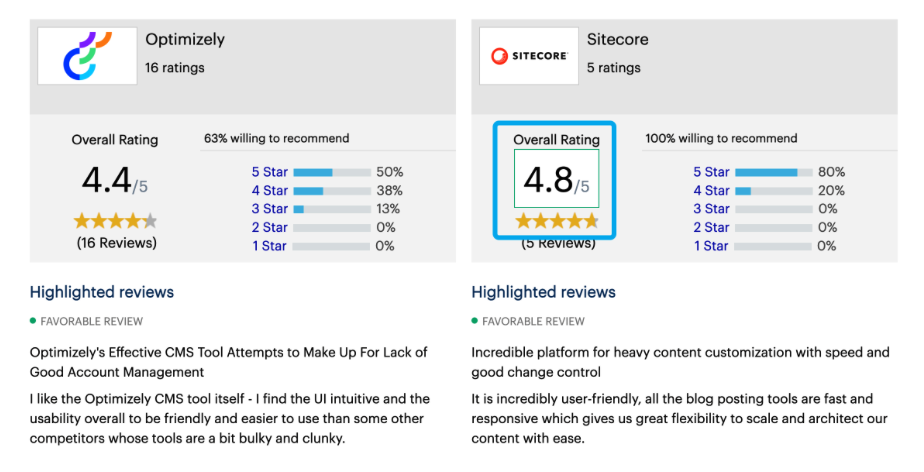
Task: Click the Sitecore logo thumbnail
Action: [529, 55]
